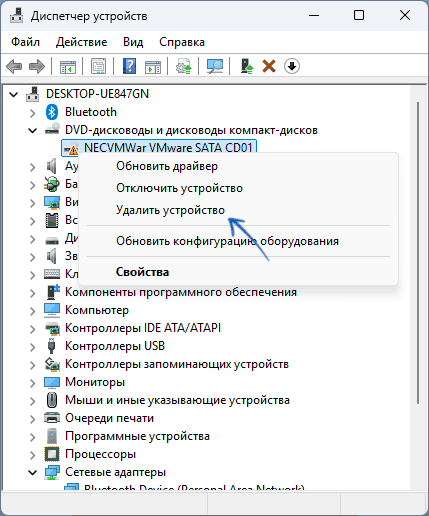Open the Справка menu

tap(182, 42)
